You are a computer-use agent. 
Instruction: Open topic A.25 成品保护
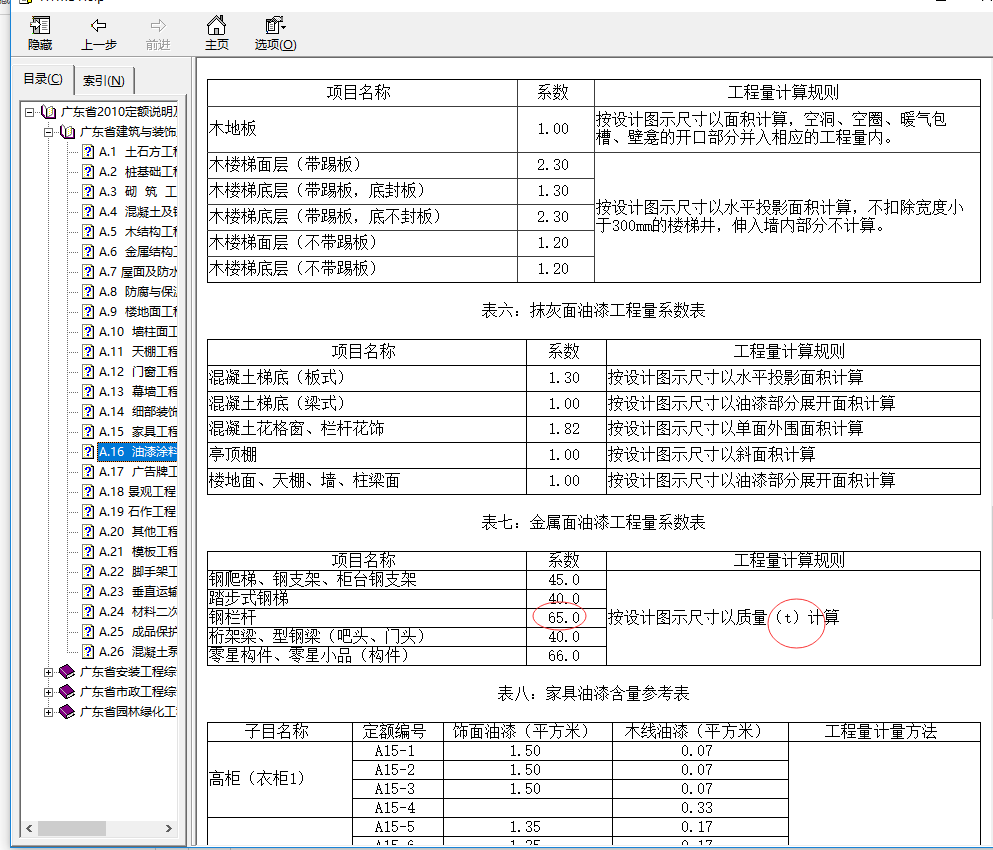(138, 632)
